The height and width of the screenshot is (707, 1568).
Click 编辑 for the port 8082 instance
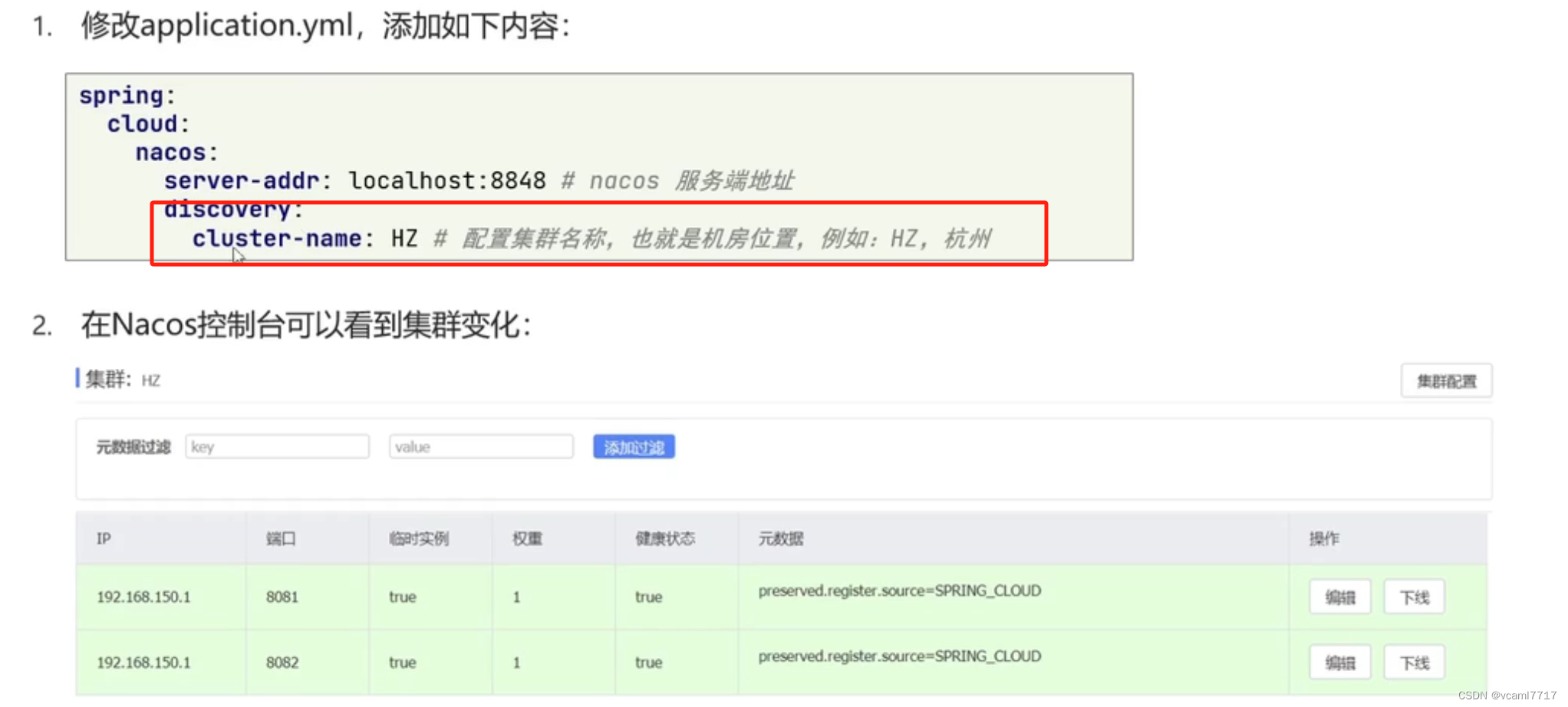pos(1339,663)
